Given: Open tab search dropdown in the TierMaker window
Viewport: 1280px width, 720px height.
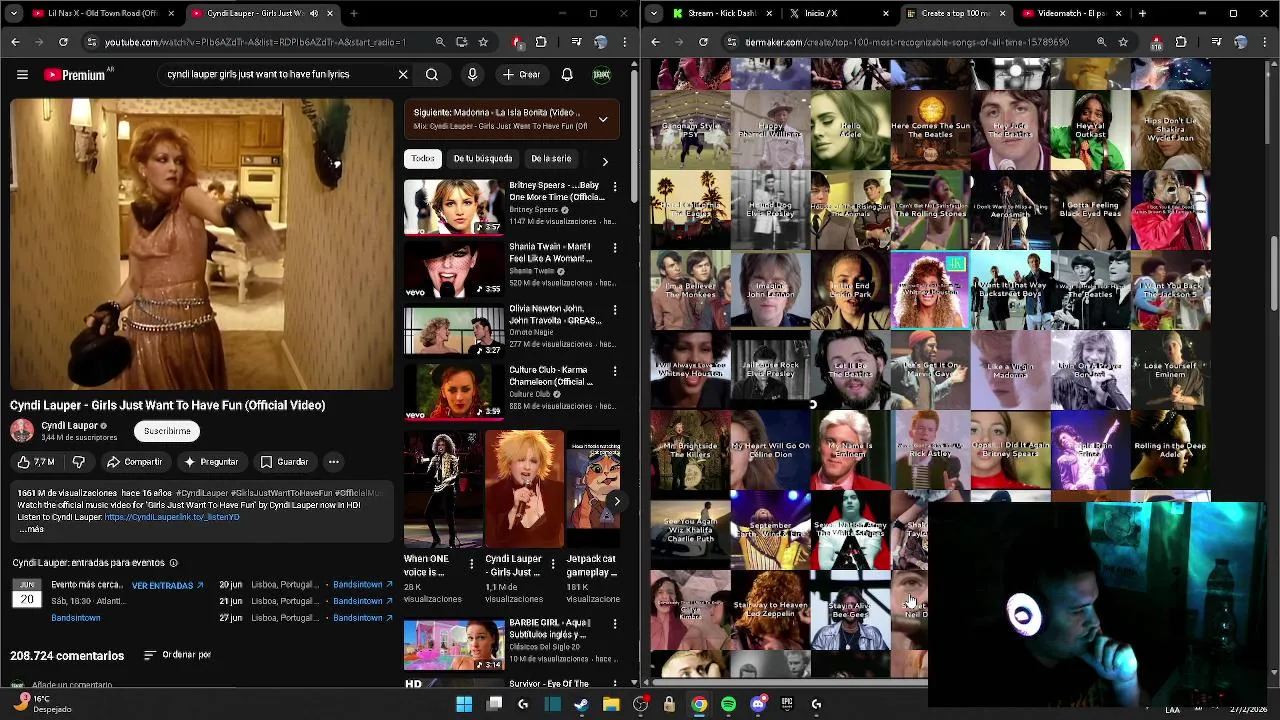Looking at the screenshot, I should tap(654, 14).
